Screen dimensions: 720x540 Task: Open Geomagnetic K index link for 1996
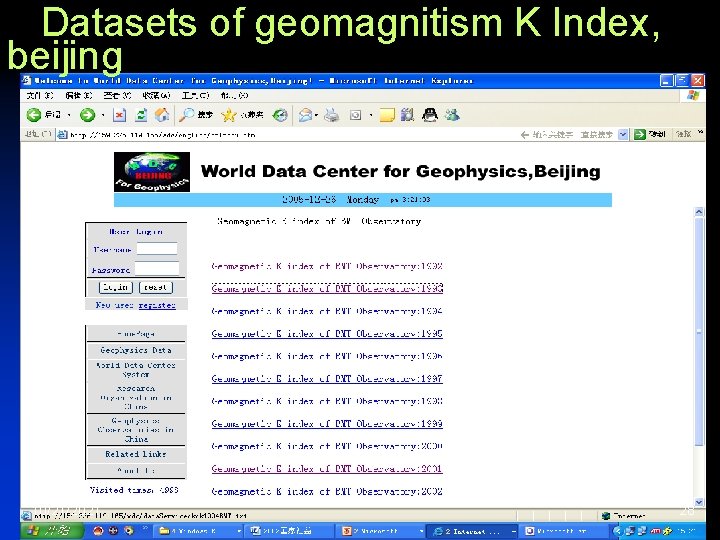(327, 356)
